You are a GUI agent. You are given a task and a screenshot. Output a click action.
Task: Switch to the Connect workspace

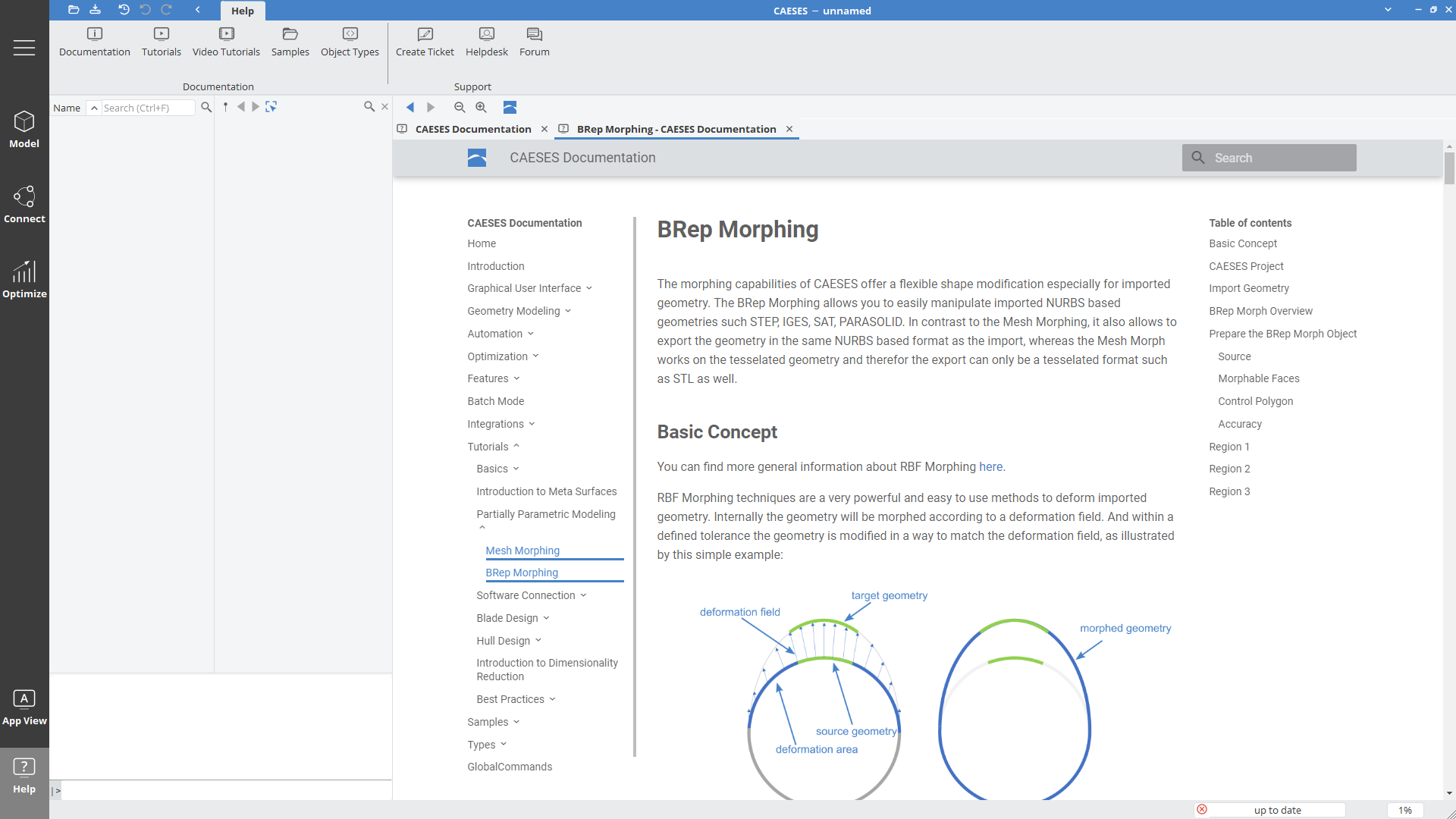coord(24,205)
